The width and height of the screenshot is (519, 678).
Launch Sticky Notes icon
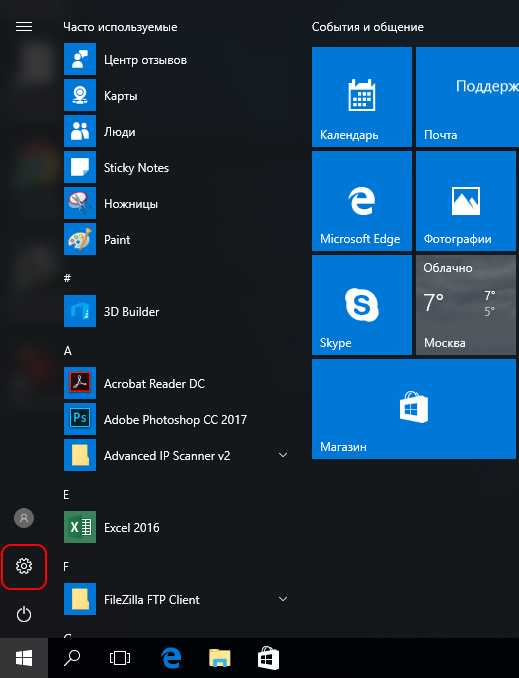click(x=80, y=167)
